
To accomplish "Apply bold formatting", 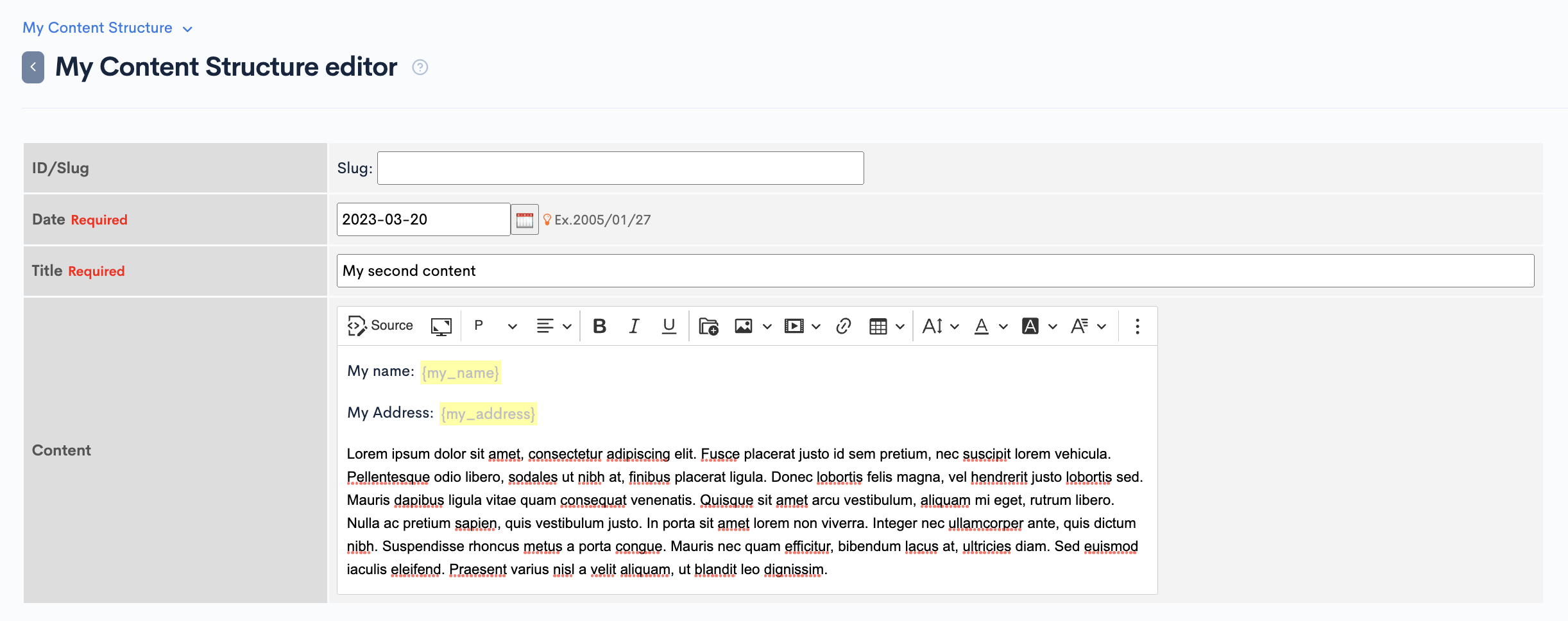I will pos(599,326).
